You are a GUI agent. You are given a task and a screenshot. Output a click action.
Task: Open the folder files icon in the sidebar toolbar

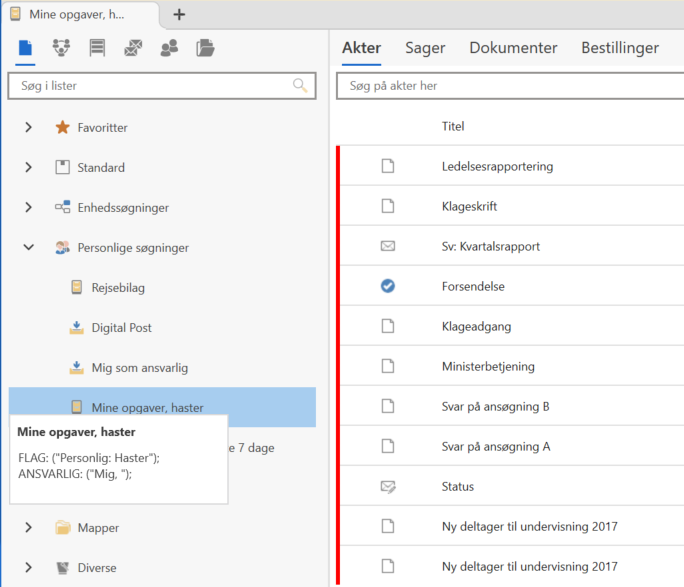(205, 48)
